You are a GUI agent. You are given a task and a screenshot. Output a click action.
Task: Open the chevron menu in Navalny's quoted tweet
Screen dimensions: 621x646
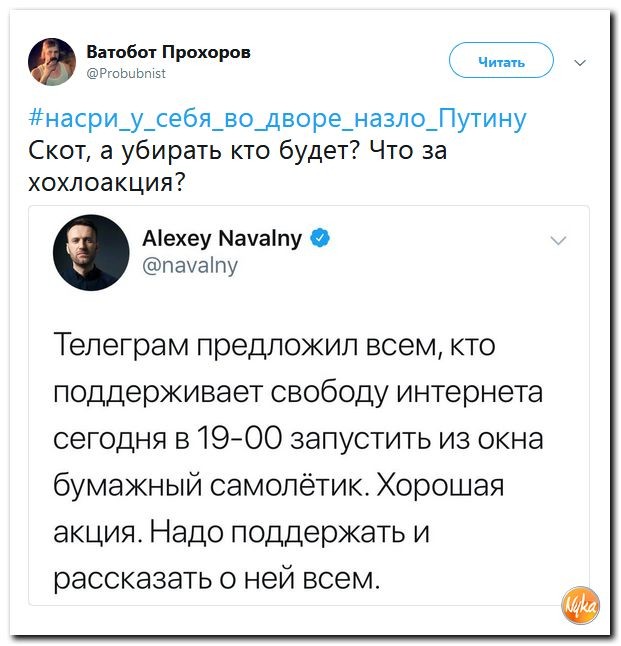(557, 240)
